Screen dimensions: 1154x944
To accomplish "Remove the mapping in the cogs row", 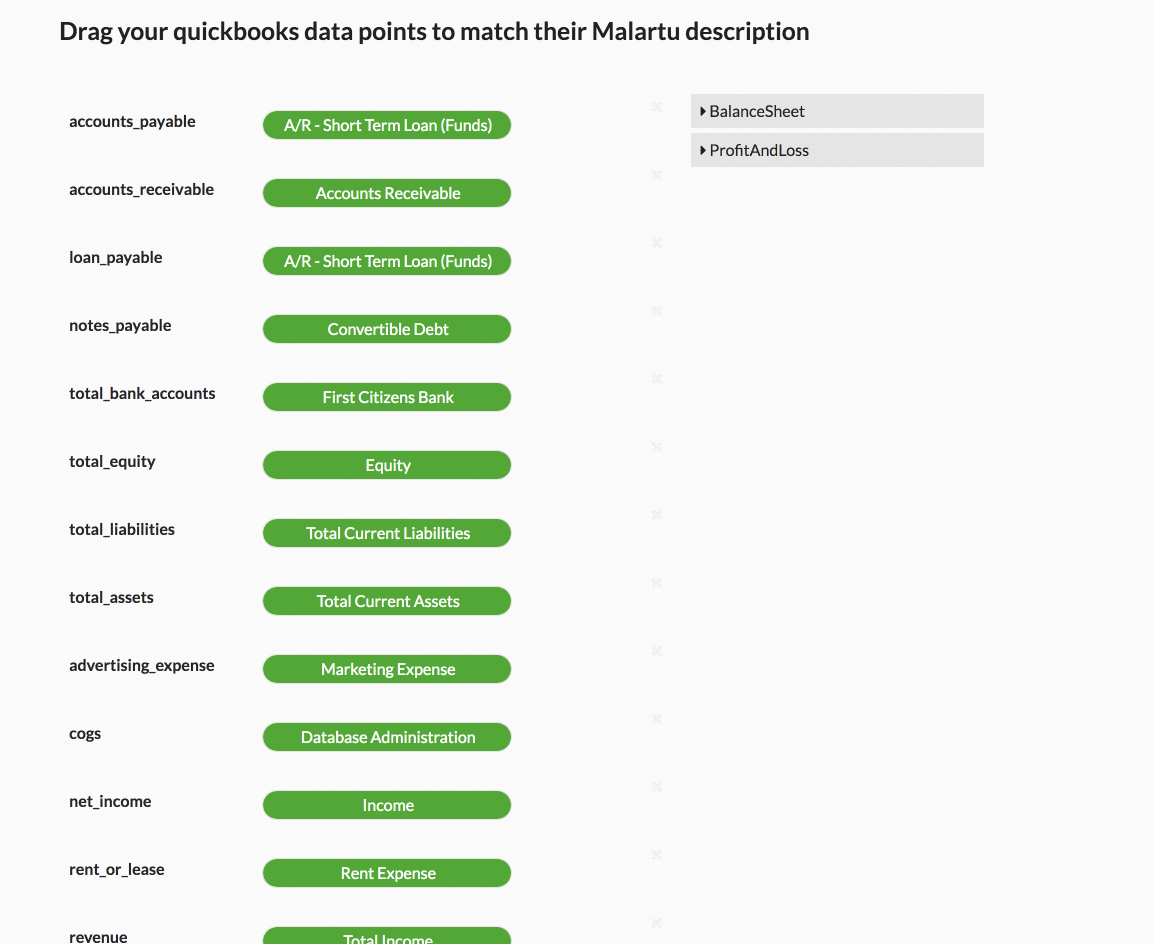I will [656, 719].
